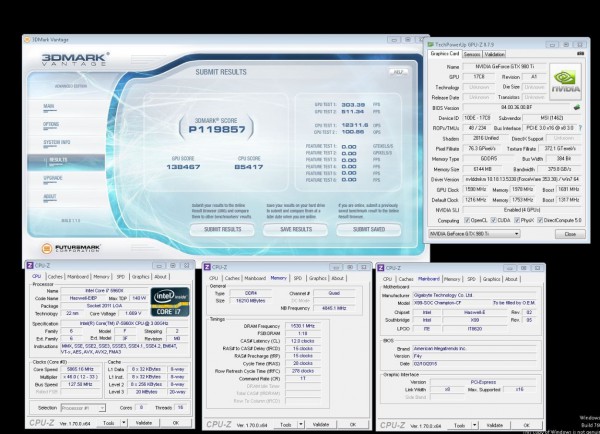Click title icon of CPU-Z window showing Mainboard tab
The height and width of the screenshot is (434, 600).
point(381,268)
